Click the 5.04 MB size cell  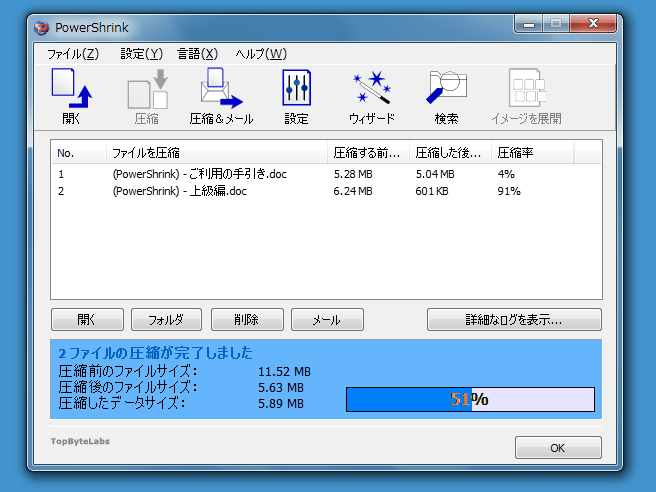pyautogui.click(x=435, y=174)
